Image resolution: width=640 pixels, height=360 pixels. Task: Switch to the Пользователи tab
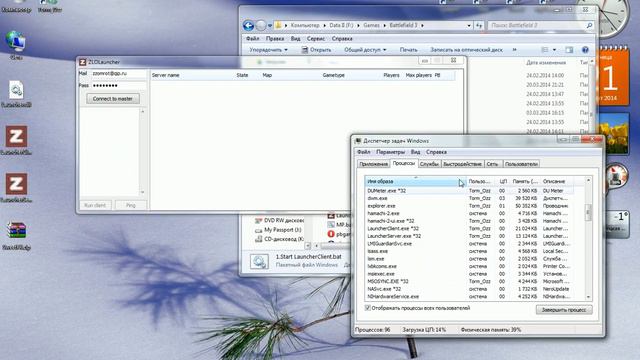521,164
